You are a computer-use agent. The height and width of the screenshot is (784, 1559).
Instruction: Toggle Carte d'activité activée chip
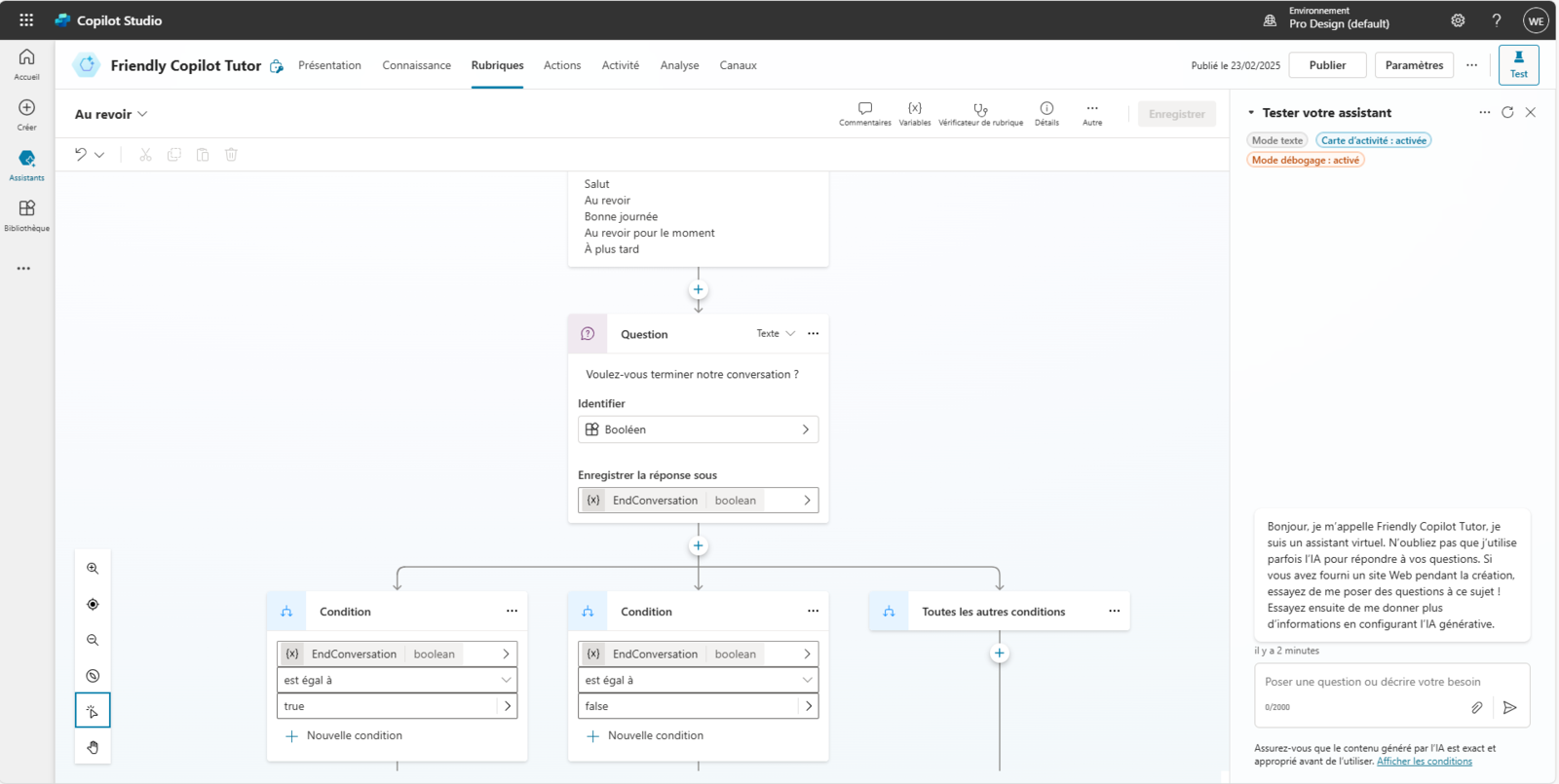[1374, 140]
